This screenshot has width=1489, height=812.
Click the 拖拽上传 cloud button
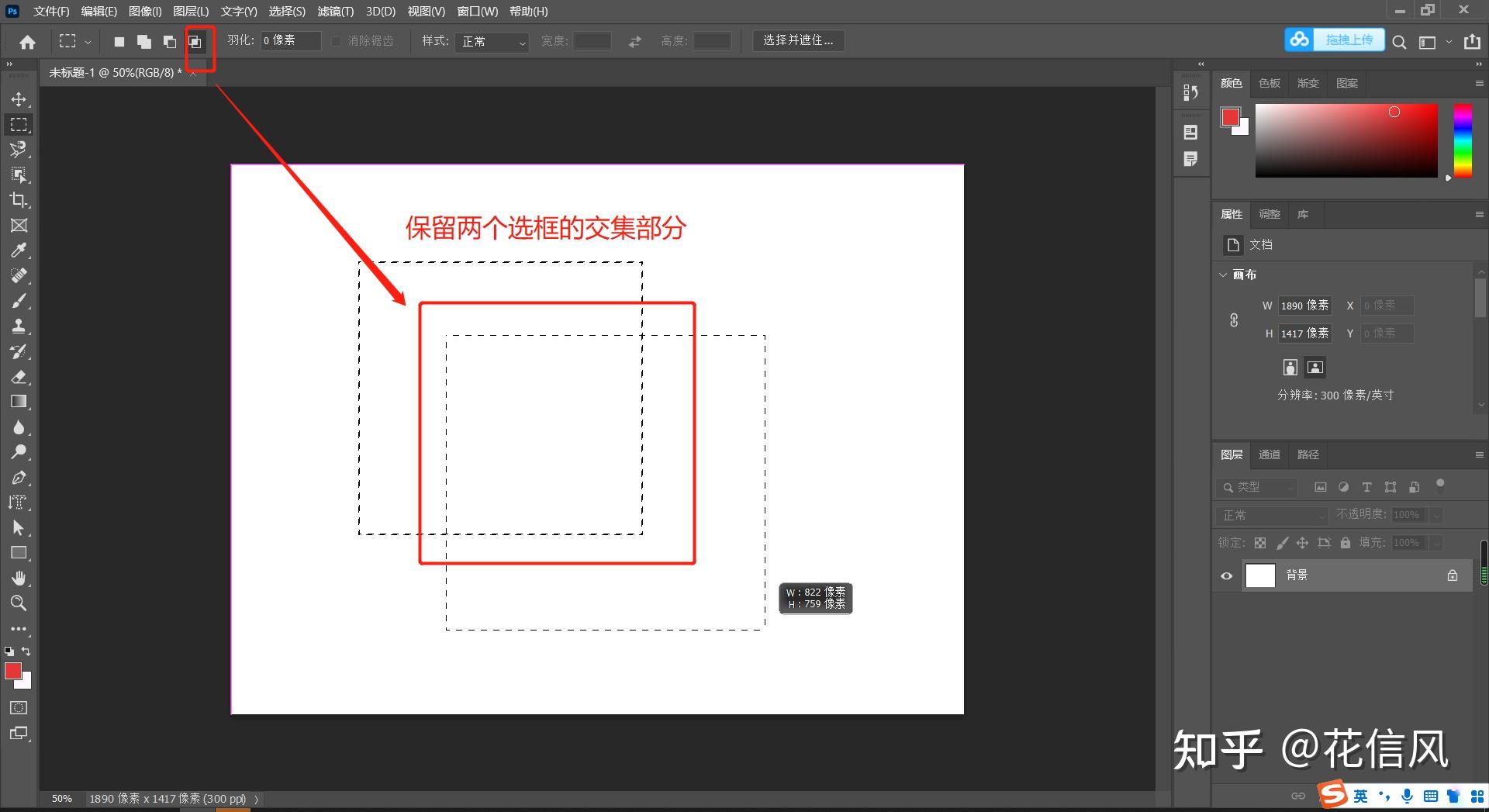[1334, 40]
